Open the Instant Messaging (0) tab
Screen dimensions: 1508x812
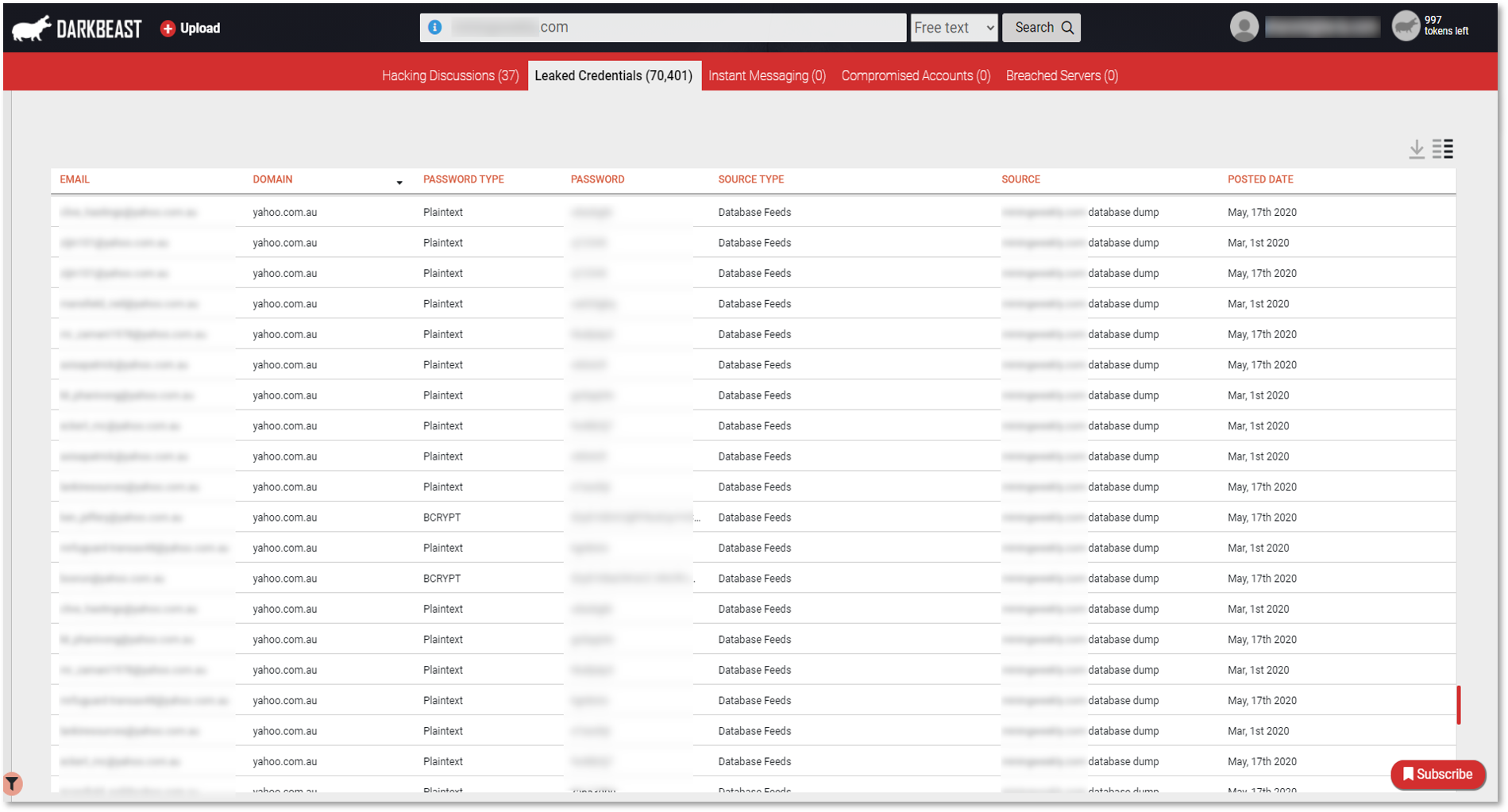pos(767,75)
